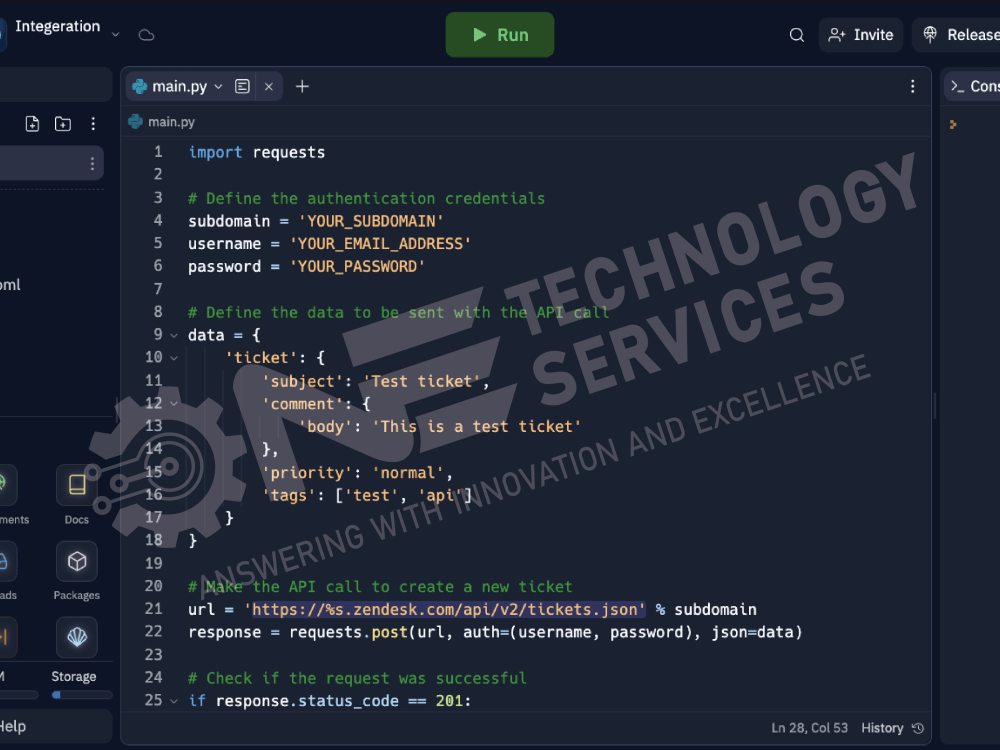Click the 'Test ticket' string on line 11

(x=422, y=381)
